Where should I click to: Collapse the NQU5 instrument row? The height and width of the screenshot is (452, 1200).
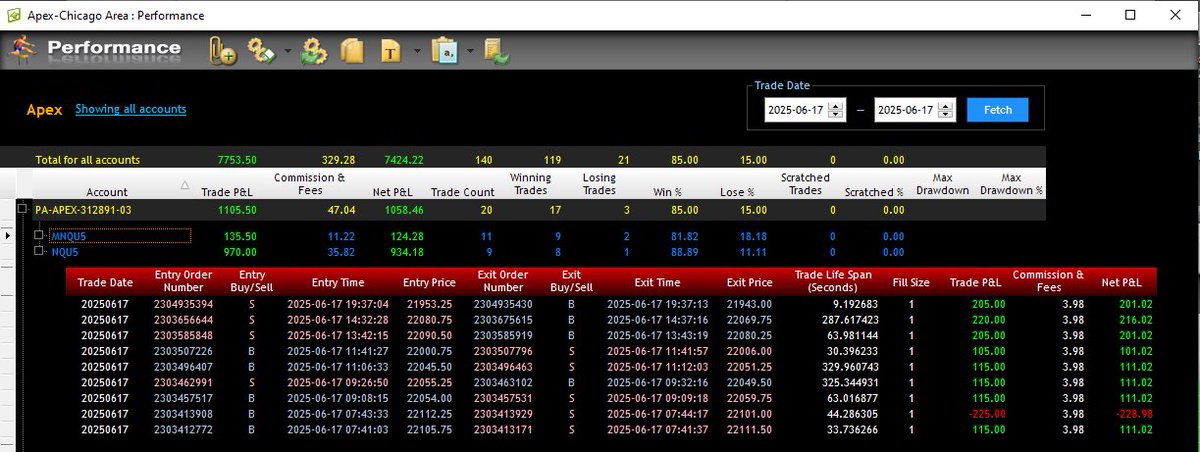[x=39, y=251]
